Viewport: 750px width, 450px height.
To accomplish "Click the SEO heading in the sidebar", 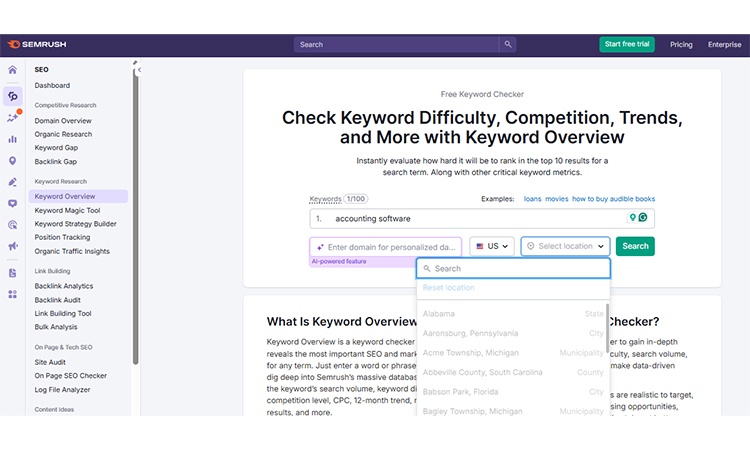I will pos(41,70).
